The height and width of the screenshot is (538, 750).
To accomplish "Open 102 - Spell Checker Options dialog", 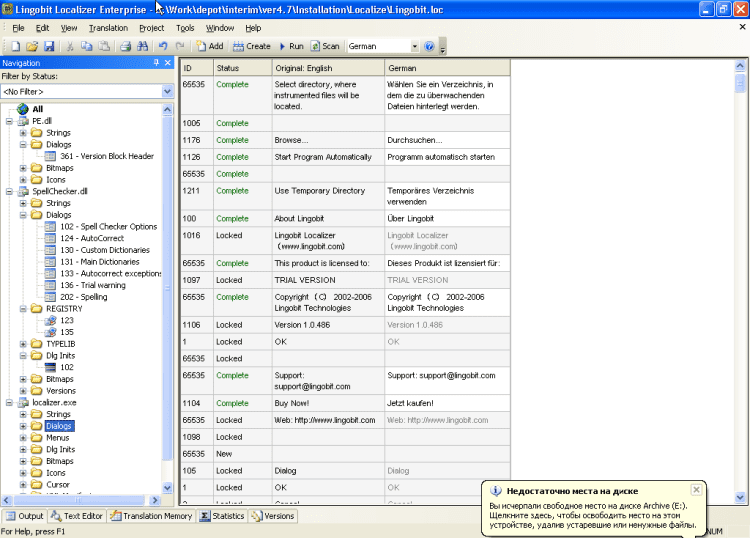I will click(101, 227).
